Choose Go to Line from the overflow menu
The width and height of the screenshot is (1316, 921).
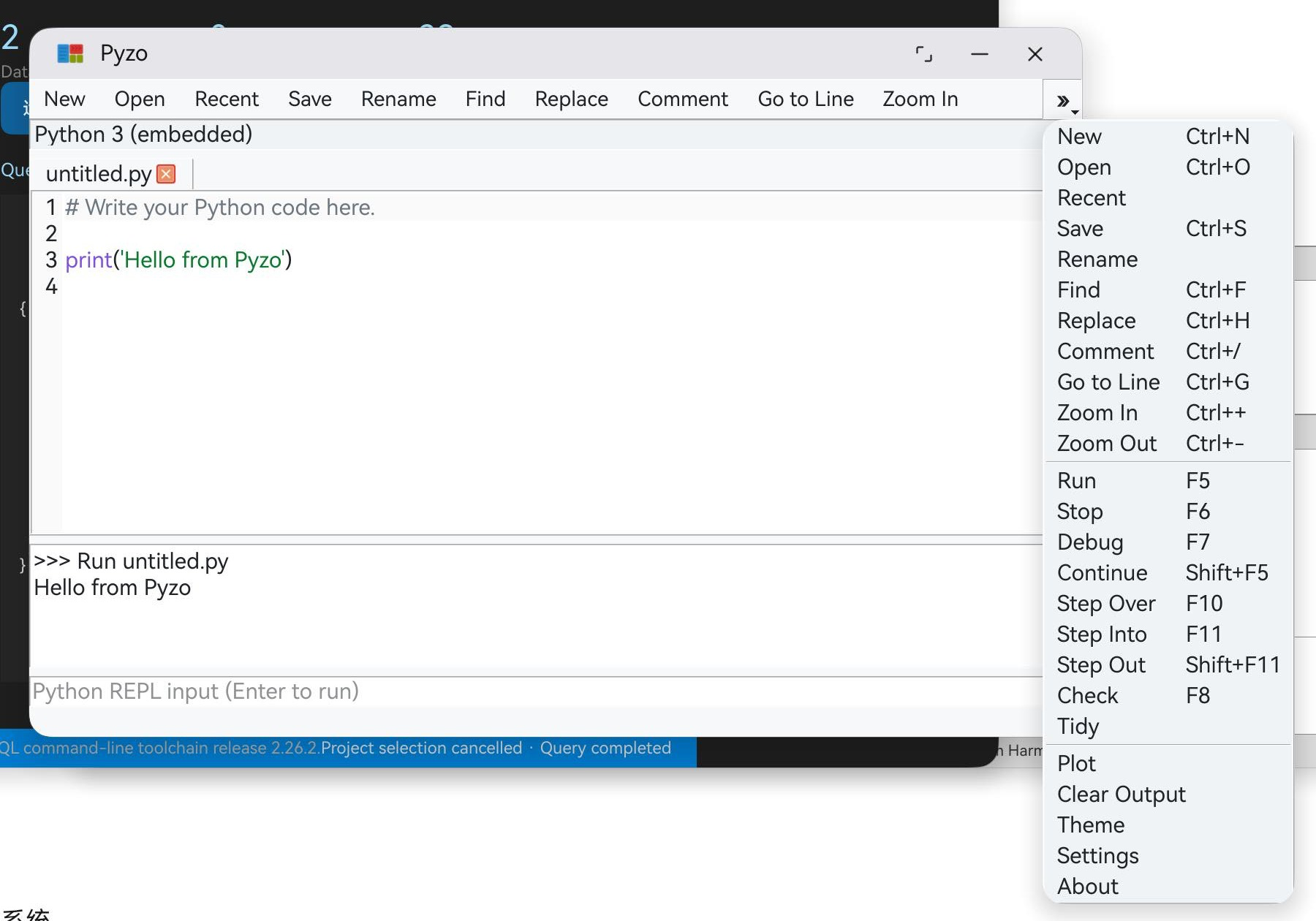click(1168, 382)
